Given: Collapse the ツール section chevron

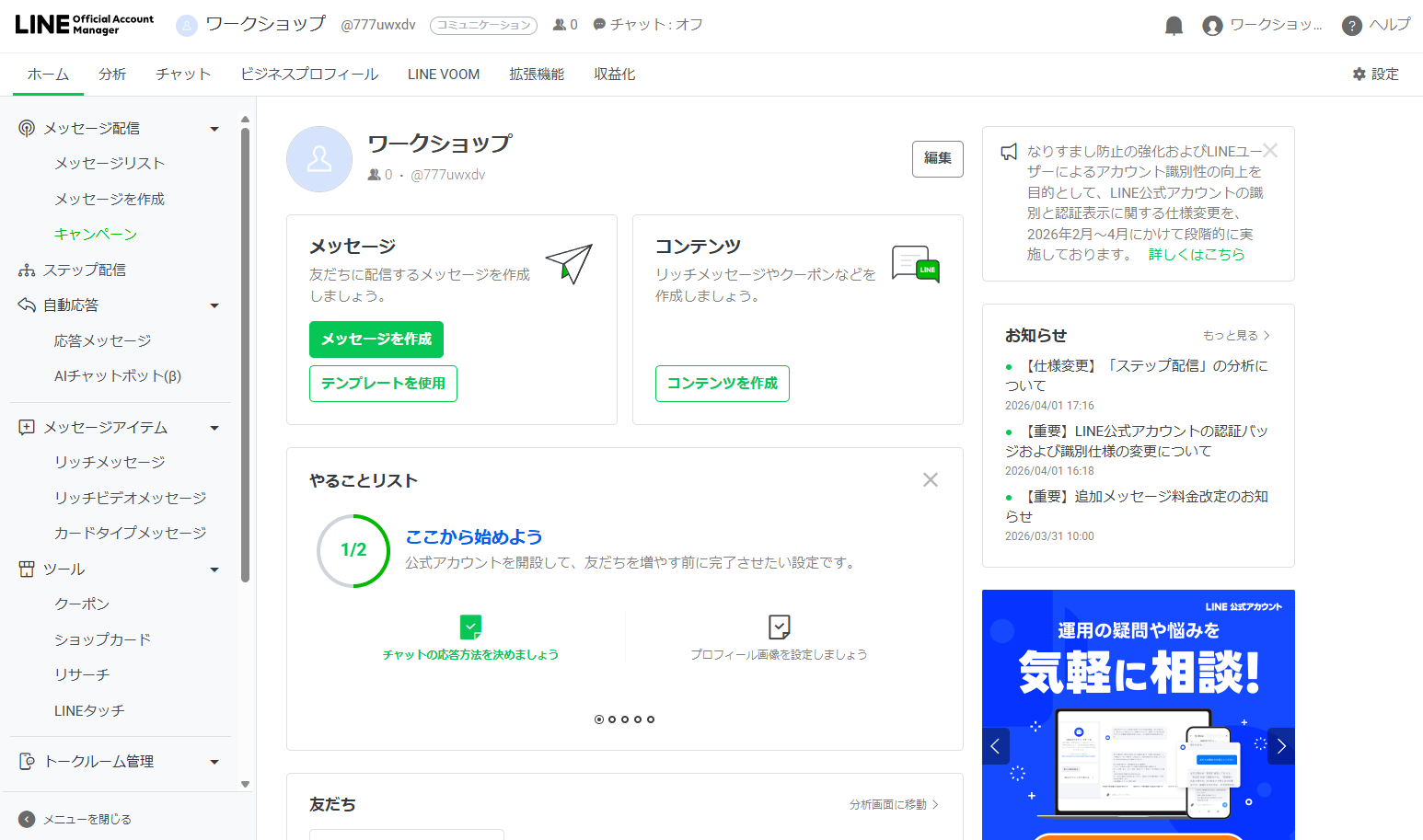Looking at the screenshot, I should point(214,569).
